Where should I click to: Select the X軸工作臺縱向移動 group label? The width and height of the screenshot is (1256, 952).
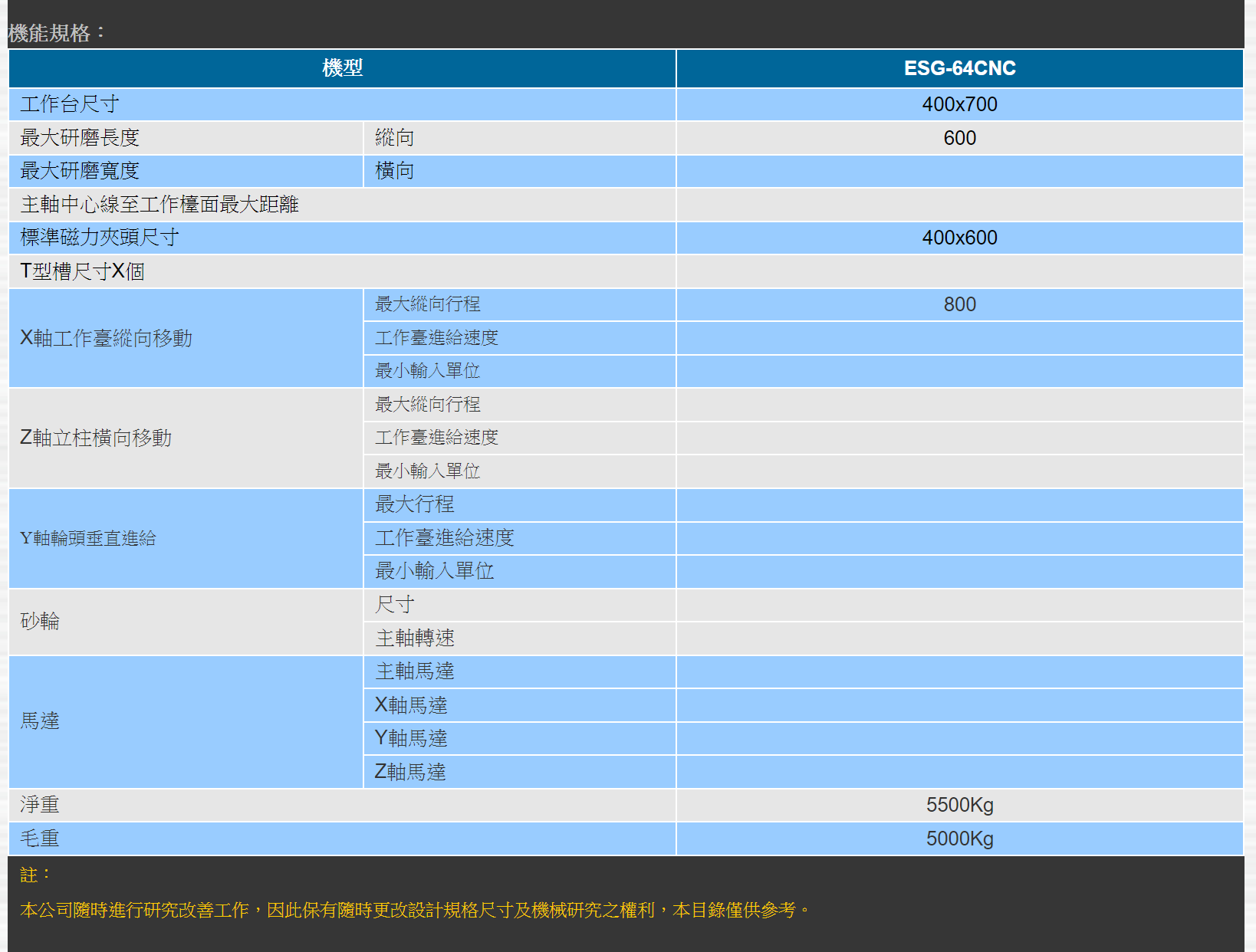point(106,338)
